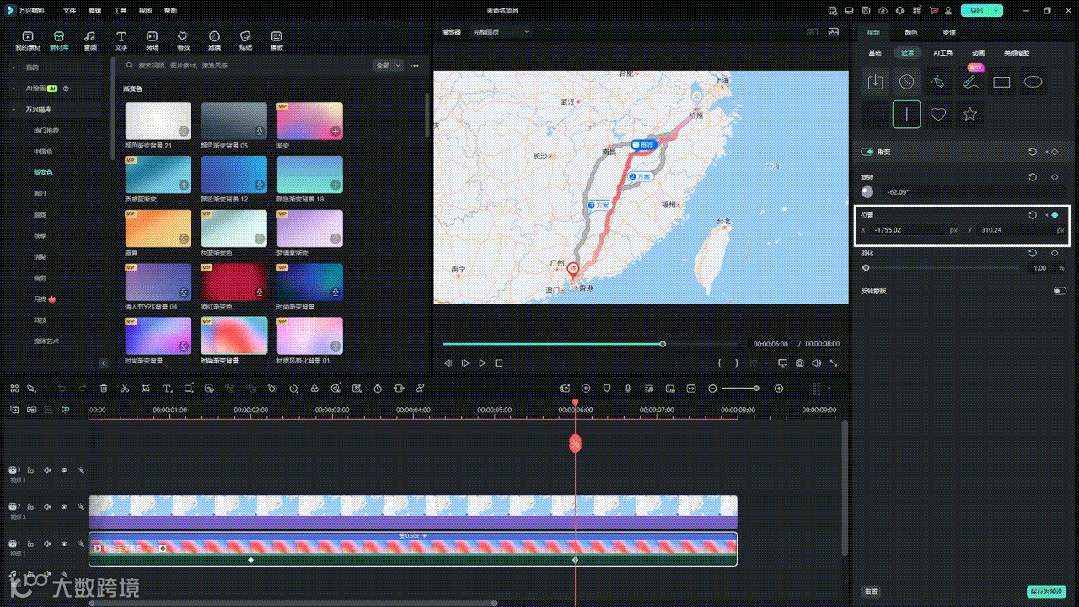Viewport: 1079px width, 607px height.
Task: Click the shopping cart icon in title bar
Action: 934,10
